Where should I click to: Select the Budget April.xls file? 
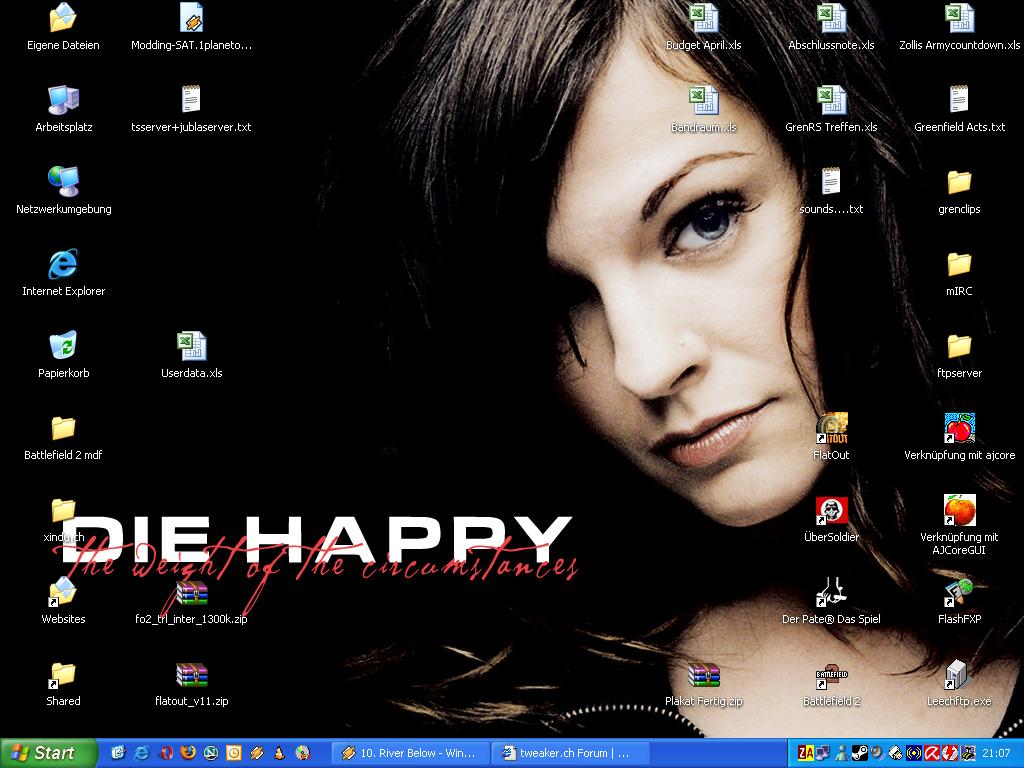point(703,19)
